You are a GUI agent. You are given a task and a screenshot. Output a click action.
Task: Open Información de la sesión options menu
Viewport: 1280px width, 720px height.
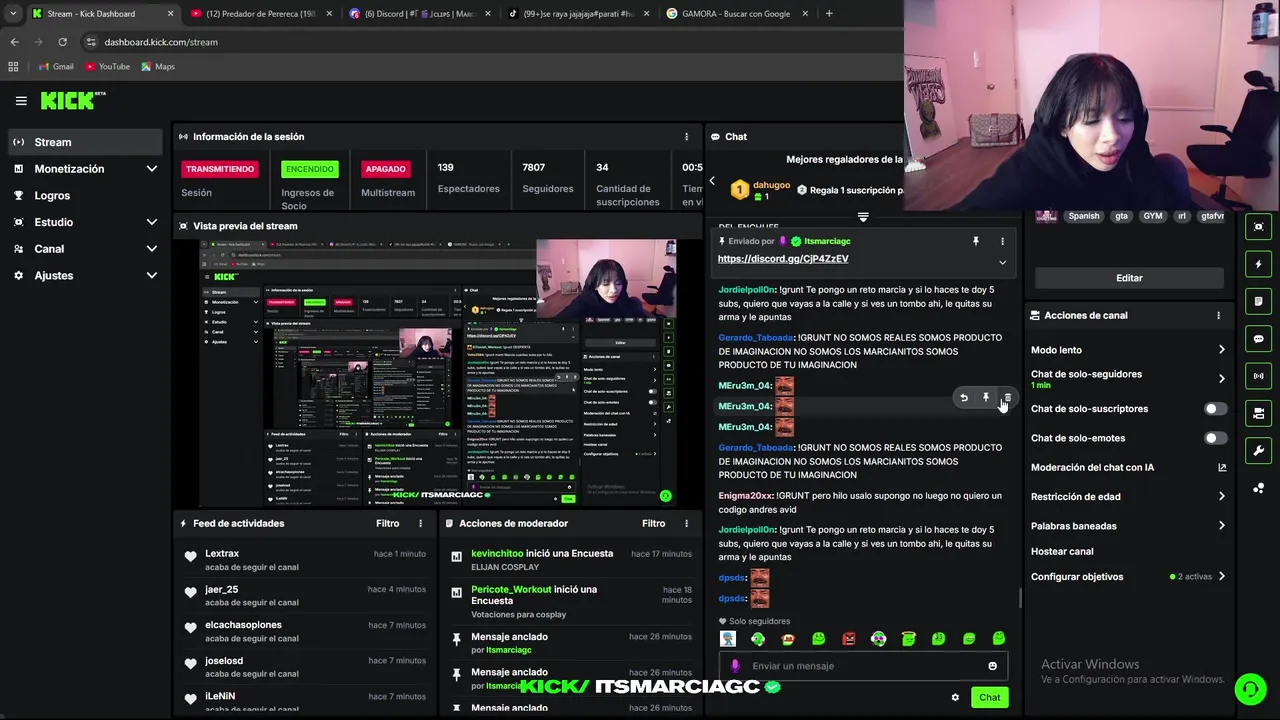pos(686,137)
